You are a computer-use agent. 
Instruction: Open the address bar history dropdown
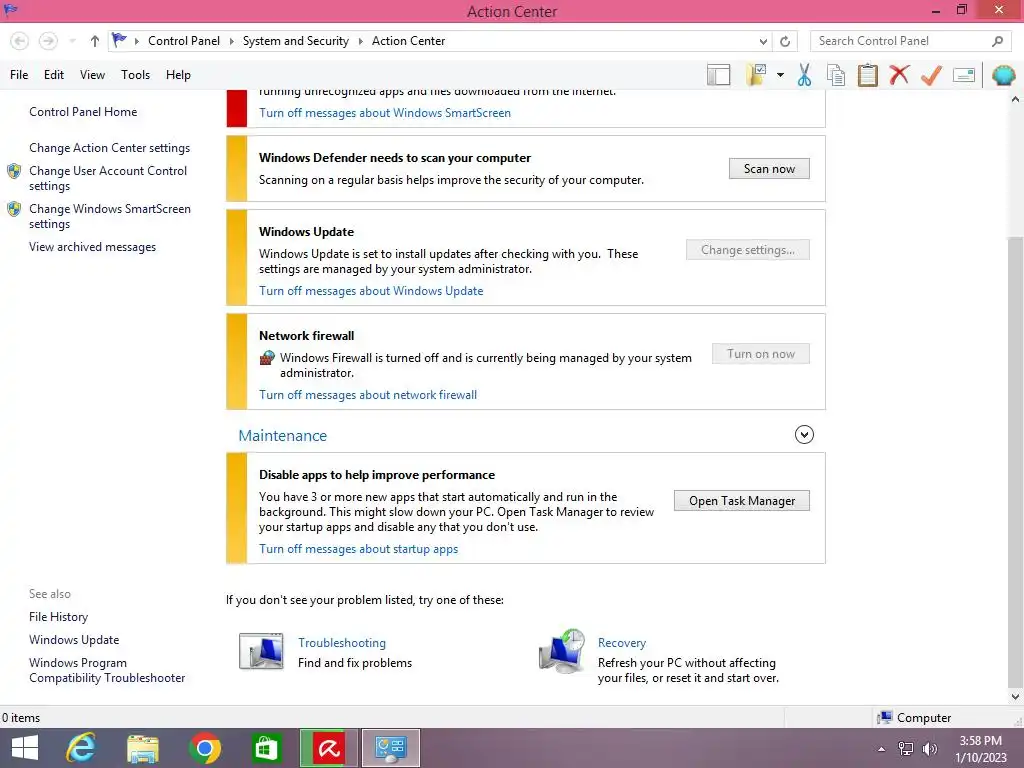763,41
